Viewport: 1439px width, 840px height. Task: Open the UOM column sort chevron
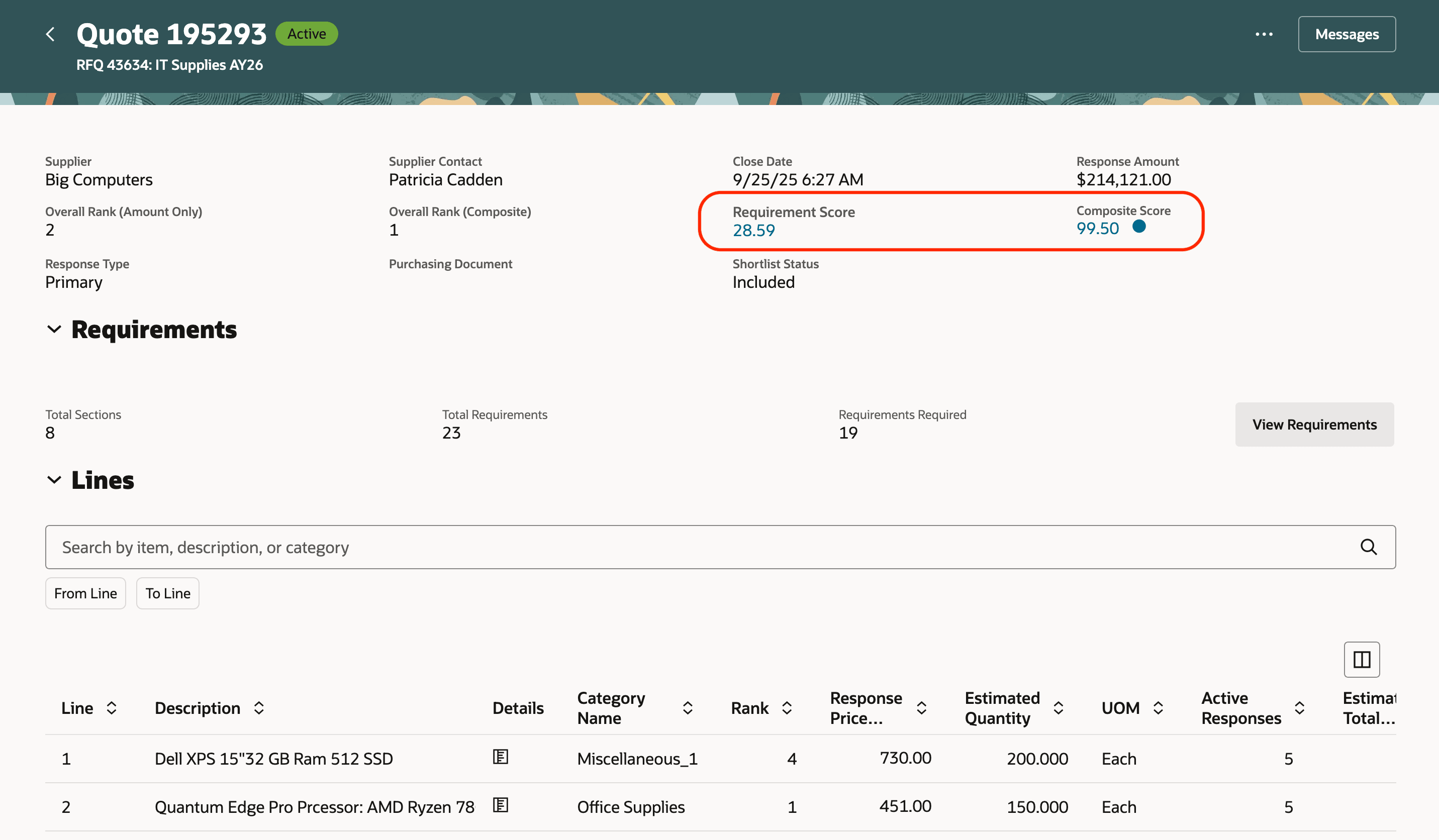coord(1159,707)
